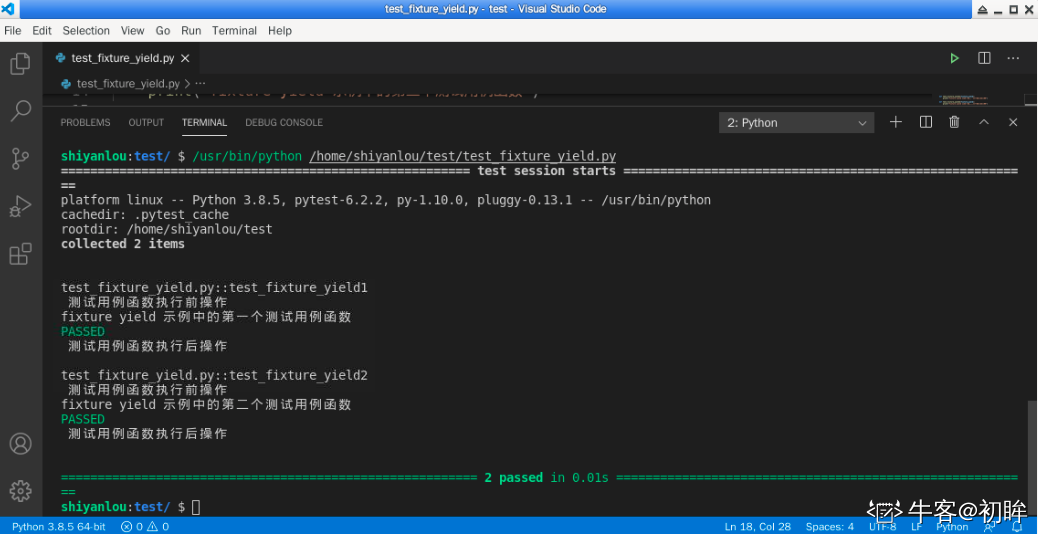Image resolution: width=1038 pixels, height=534 pixels.
Task: Click 'test_fixture_yield.py::test_fixture_yield2' line
Action: point(214,375)
